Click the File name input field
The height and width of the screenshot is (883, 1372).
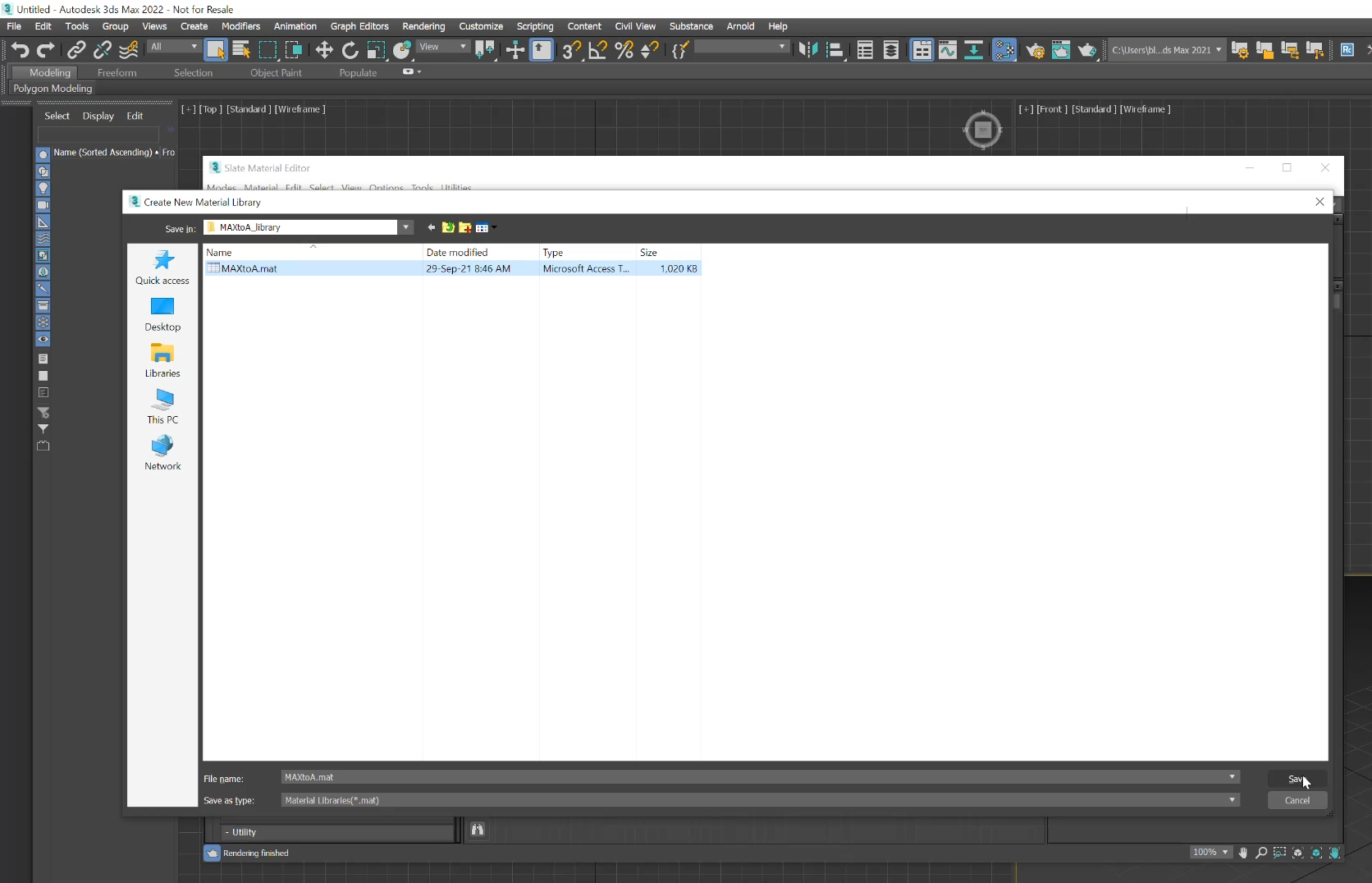pyautogui.click(x=760, y=777)
